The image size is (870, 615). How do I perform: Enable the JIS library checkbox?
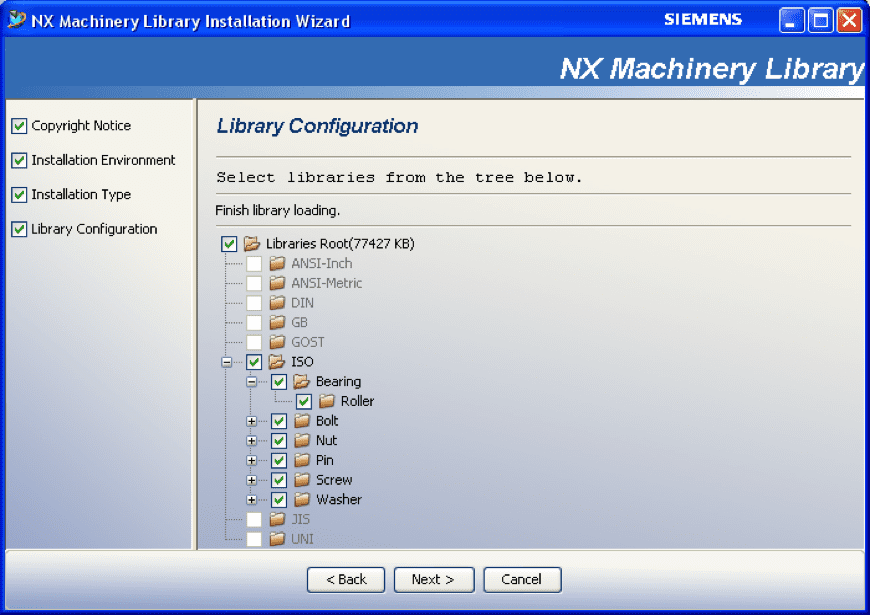click(254, 520)
